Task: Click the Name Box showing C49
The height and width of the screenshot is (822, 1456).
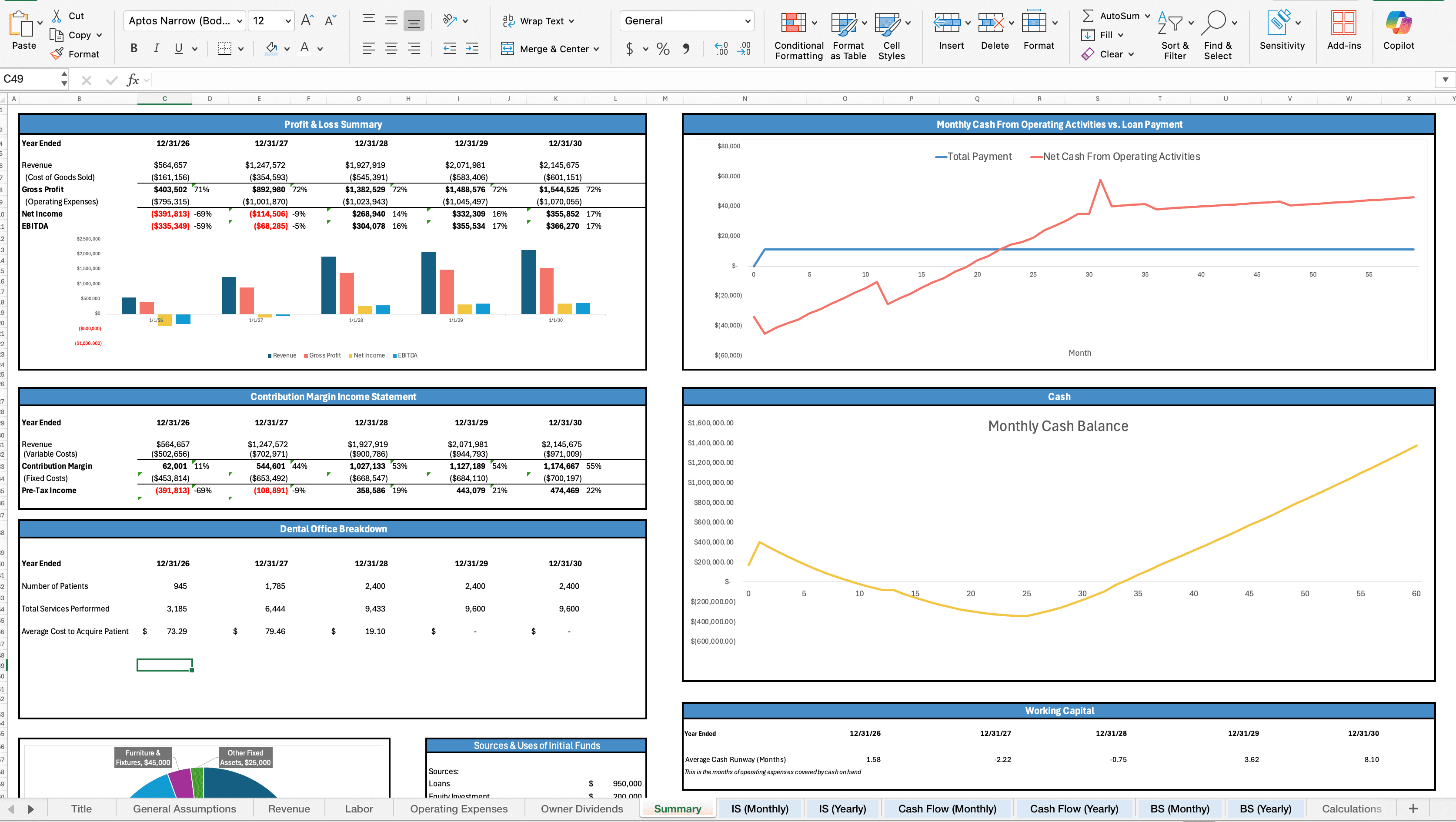Action: point(28,79)
